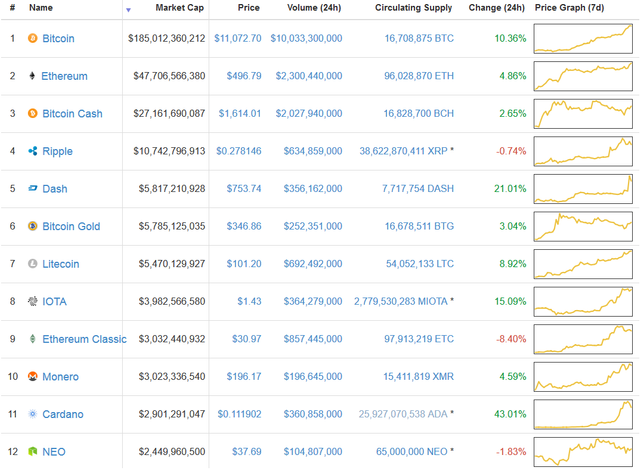Screen dimensions: 640x473
Task: Click Bitcoin volume $10,033,300,000
Action: click(307, 38)
